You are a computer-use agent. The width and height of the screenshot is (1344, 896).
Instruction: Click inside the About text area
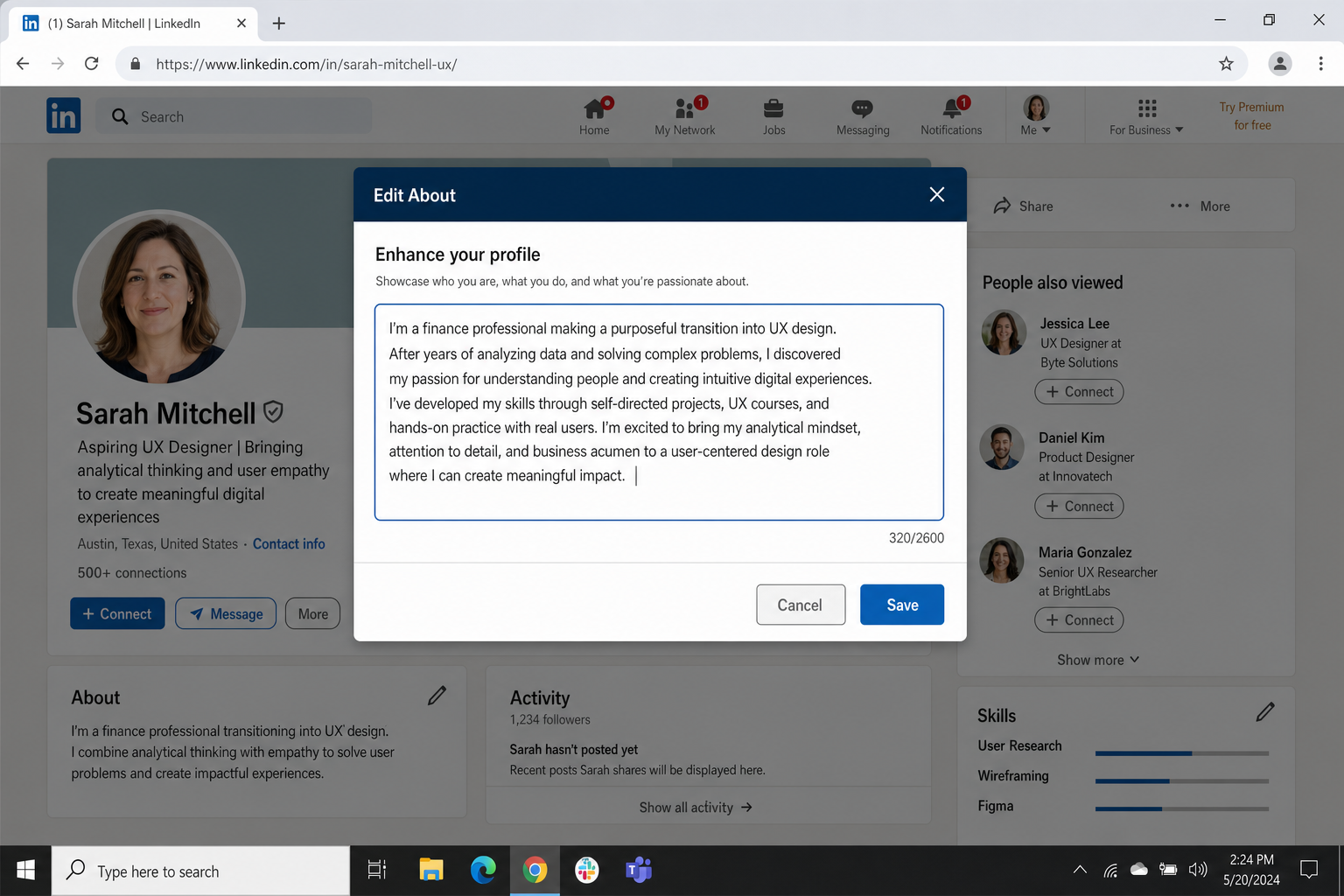click(659, 412)
